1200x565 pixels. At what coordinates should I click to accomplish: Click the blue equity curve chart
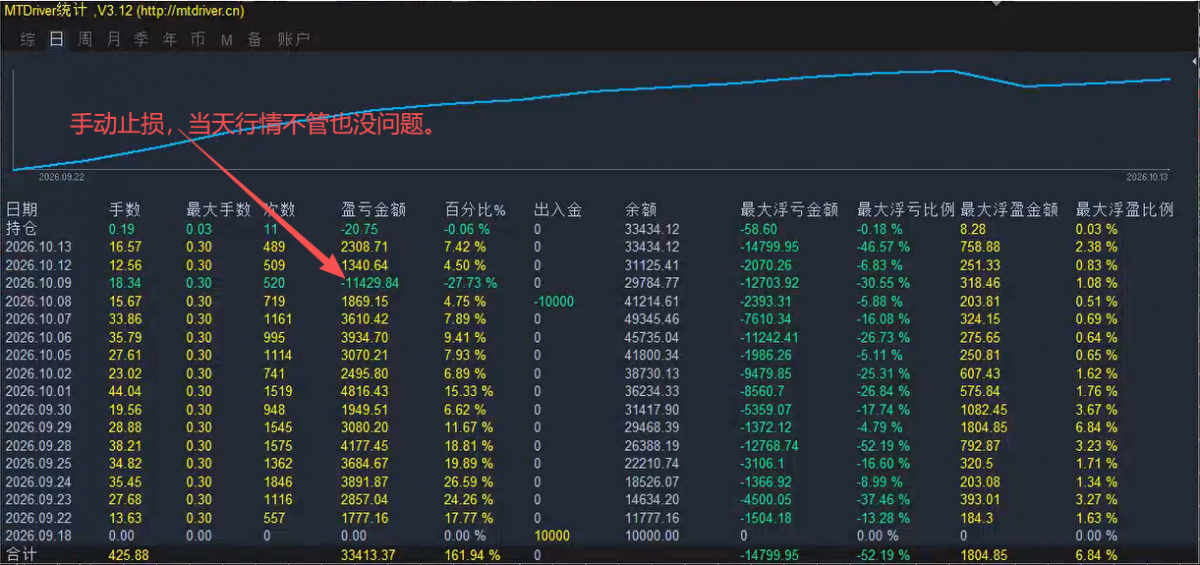[590, 120]
